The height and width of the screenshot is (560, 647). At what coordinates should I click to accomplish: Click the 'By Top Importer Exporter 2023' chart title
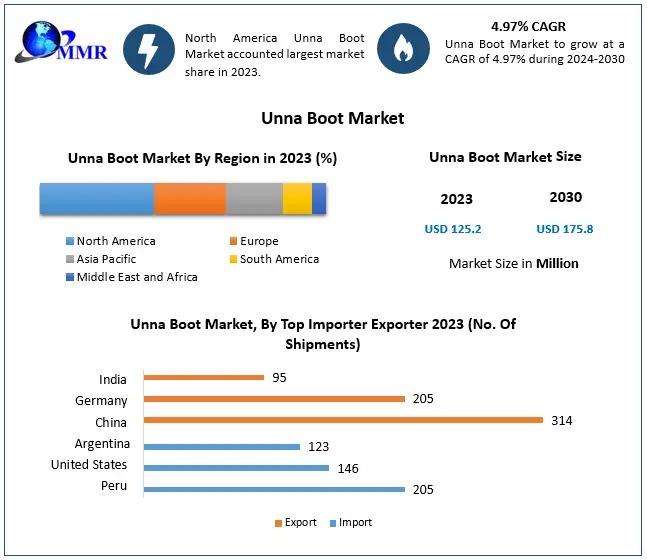pos(323,334)
